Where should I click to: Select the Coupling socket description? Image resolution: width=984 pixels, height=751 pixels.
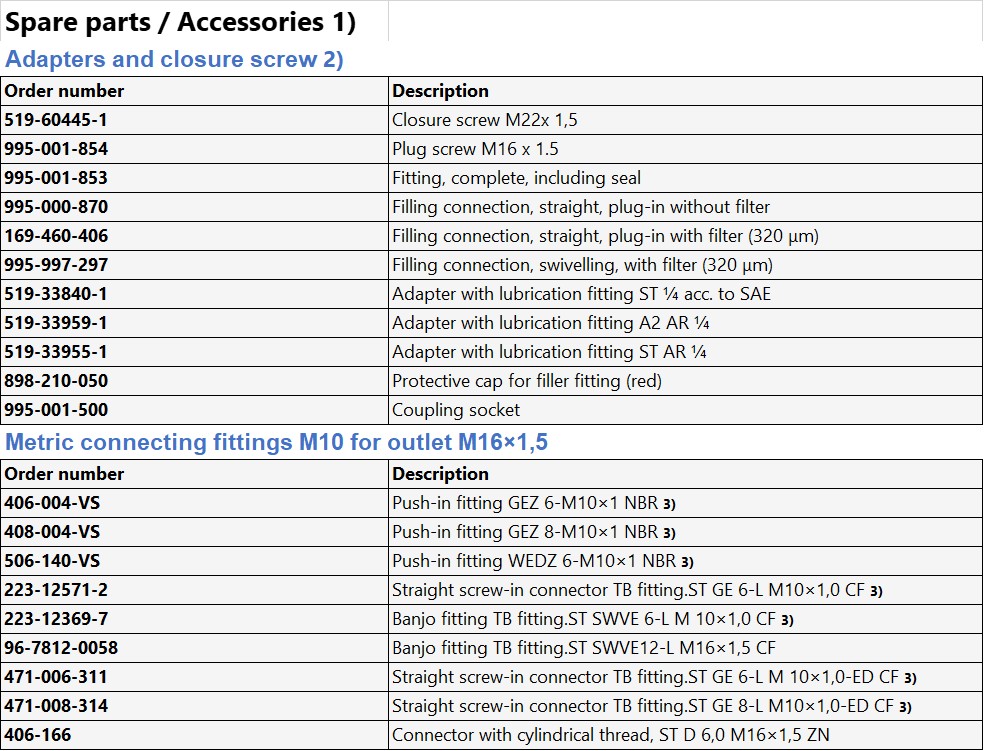click(456, 410)
